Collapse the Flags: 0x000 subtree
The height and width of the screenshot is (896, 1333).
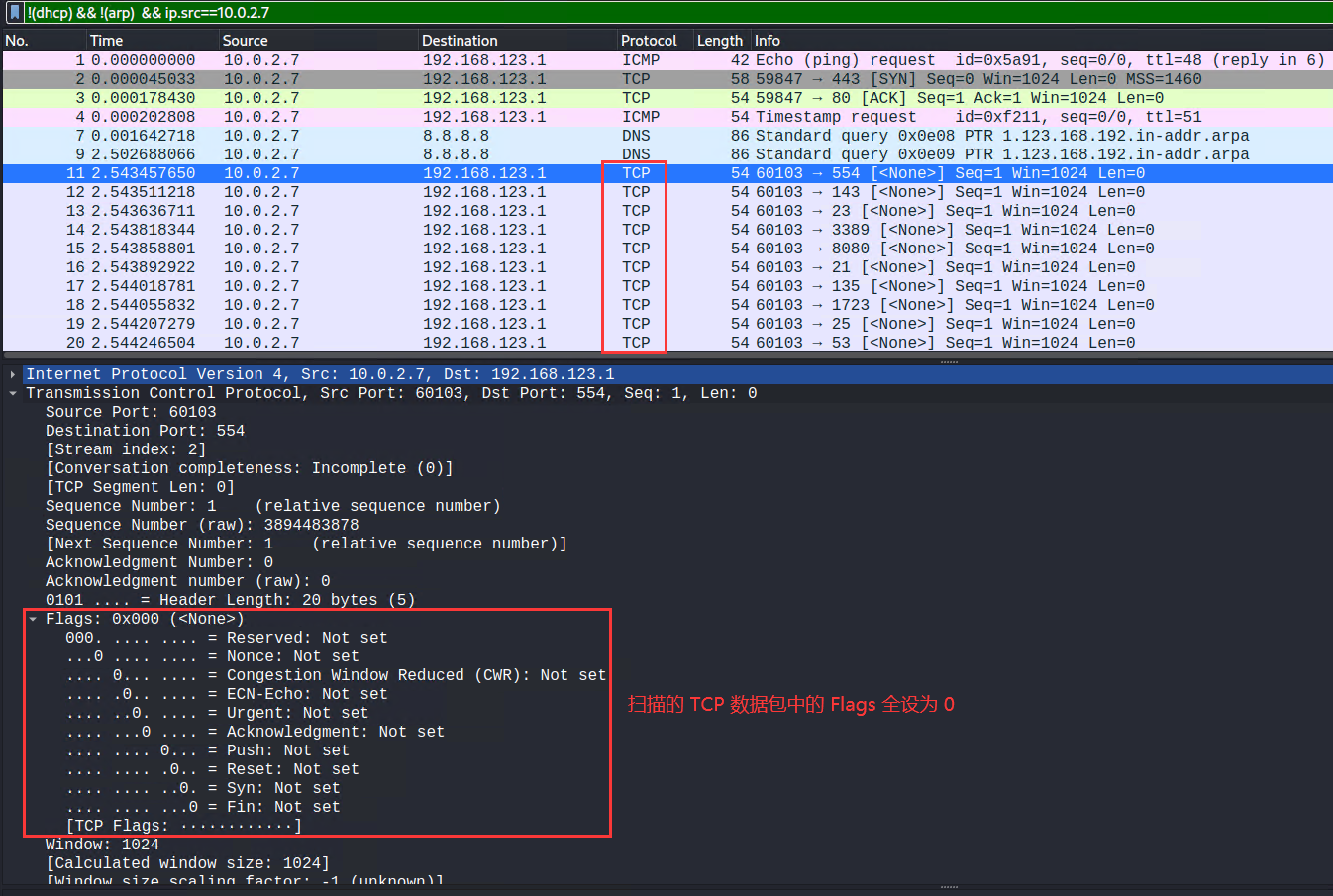point(33,619)
